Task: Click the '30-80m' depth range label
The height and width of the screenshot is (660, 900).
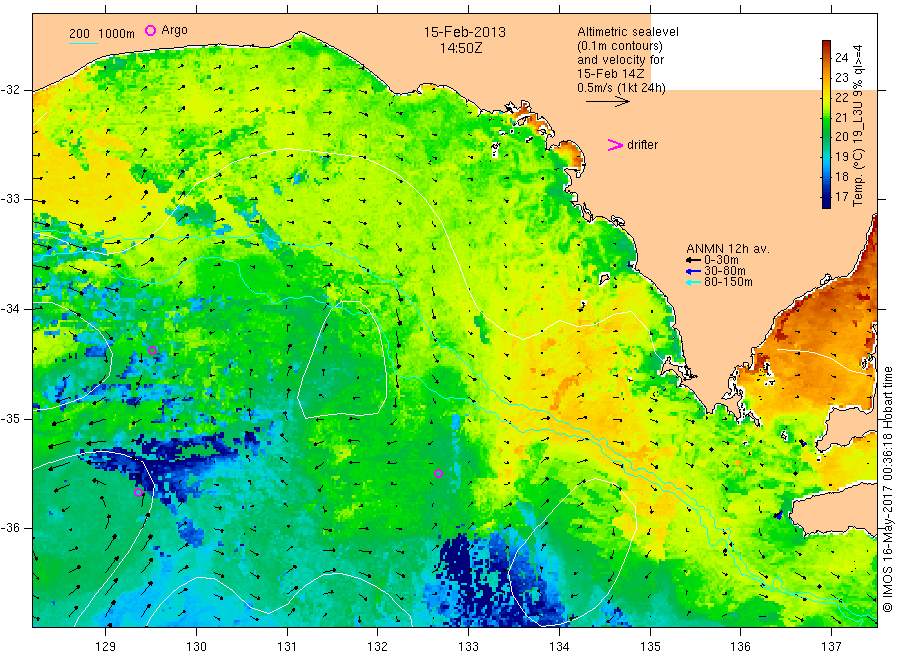Action: [x=725, y=271]
